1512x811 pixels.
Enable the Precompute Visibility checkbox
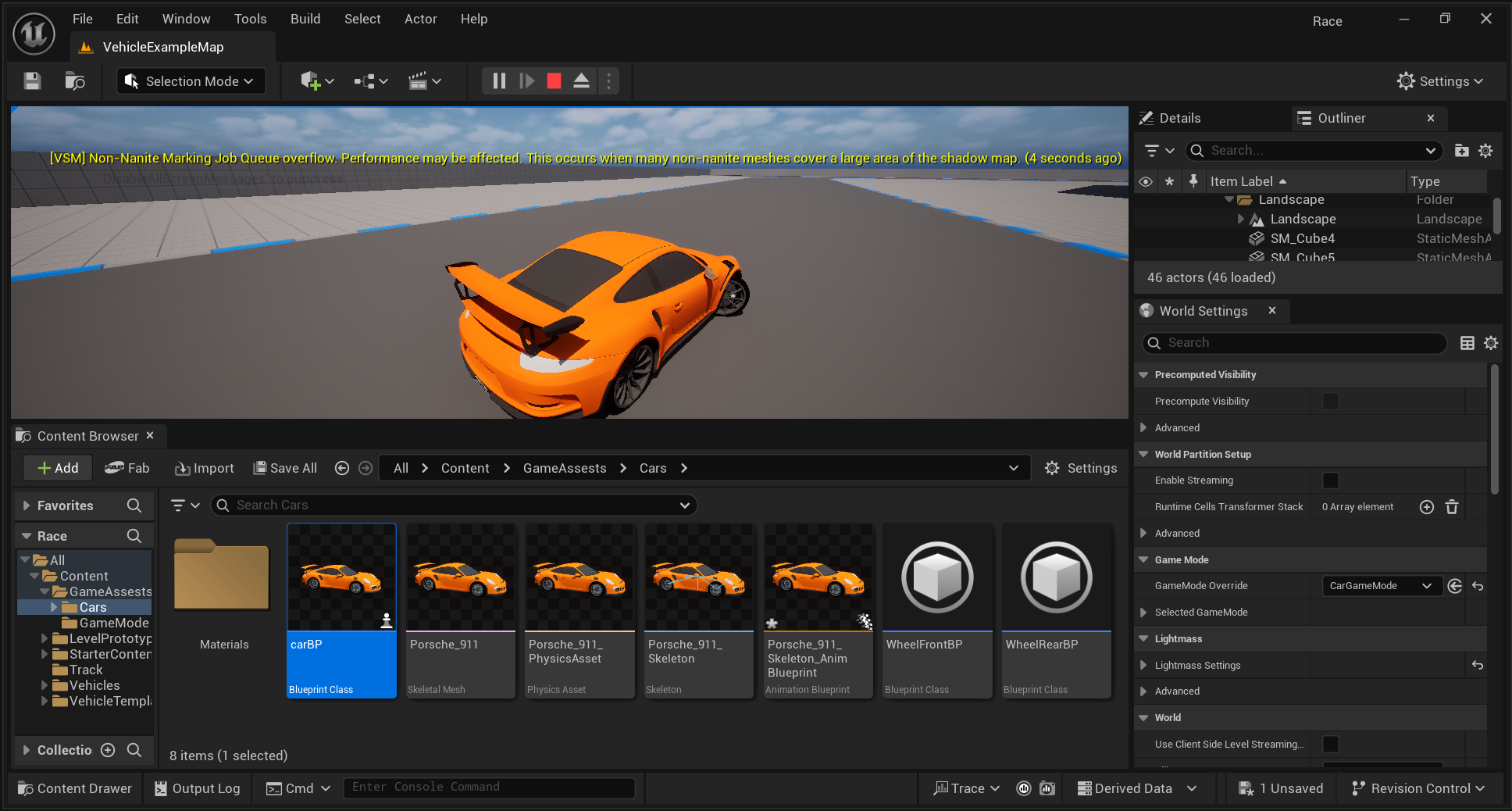click(1331, 402)
